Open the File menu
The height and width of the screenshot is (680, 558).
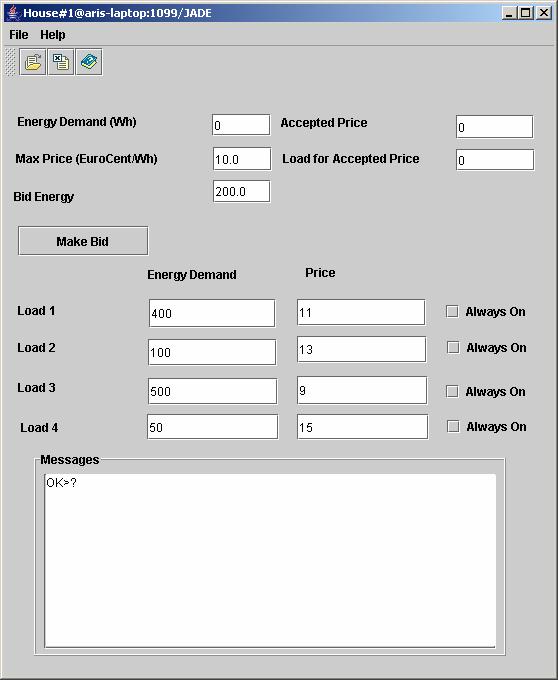point(19,35)
